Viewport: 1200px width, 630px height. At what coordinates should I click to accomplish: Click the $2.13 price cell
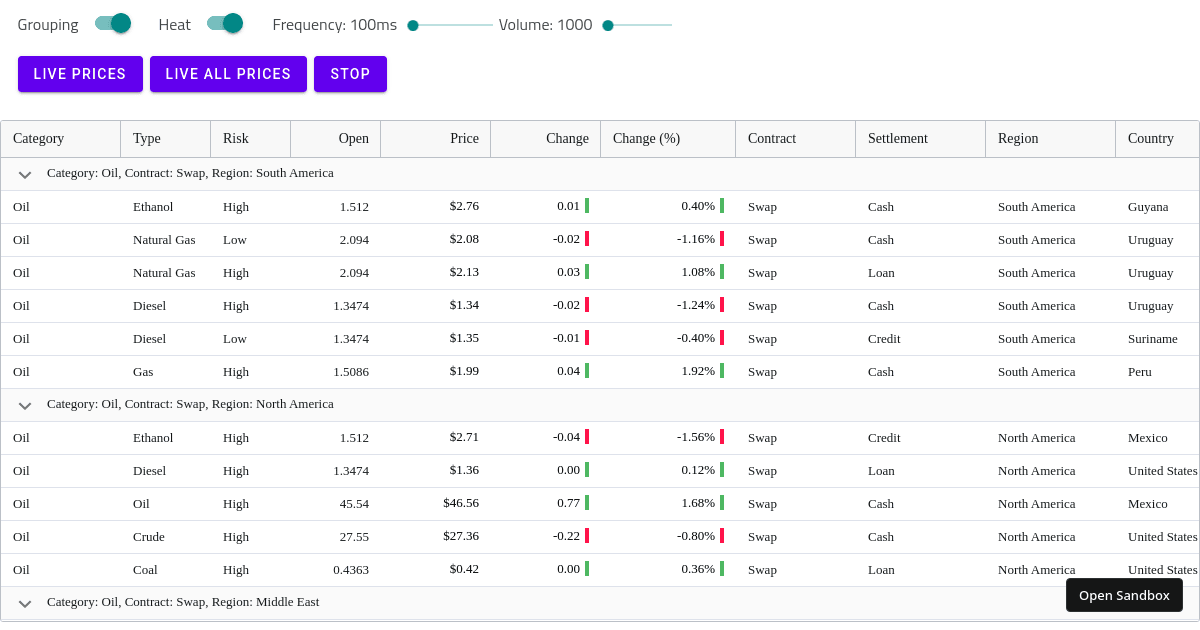click(x=436, y=273)
